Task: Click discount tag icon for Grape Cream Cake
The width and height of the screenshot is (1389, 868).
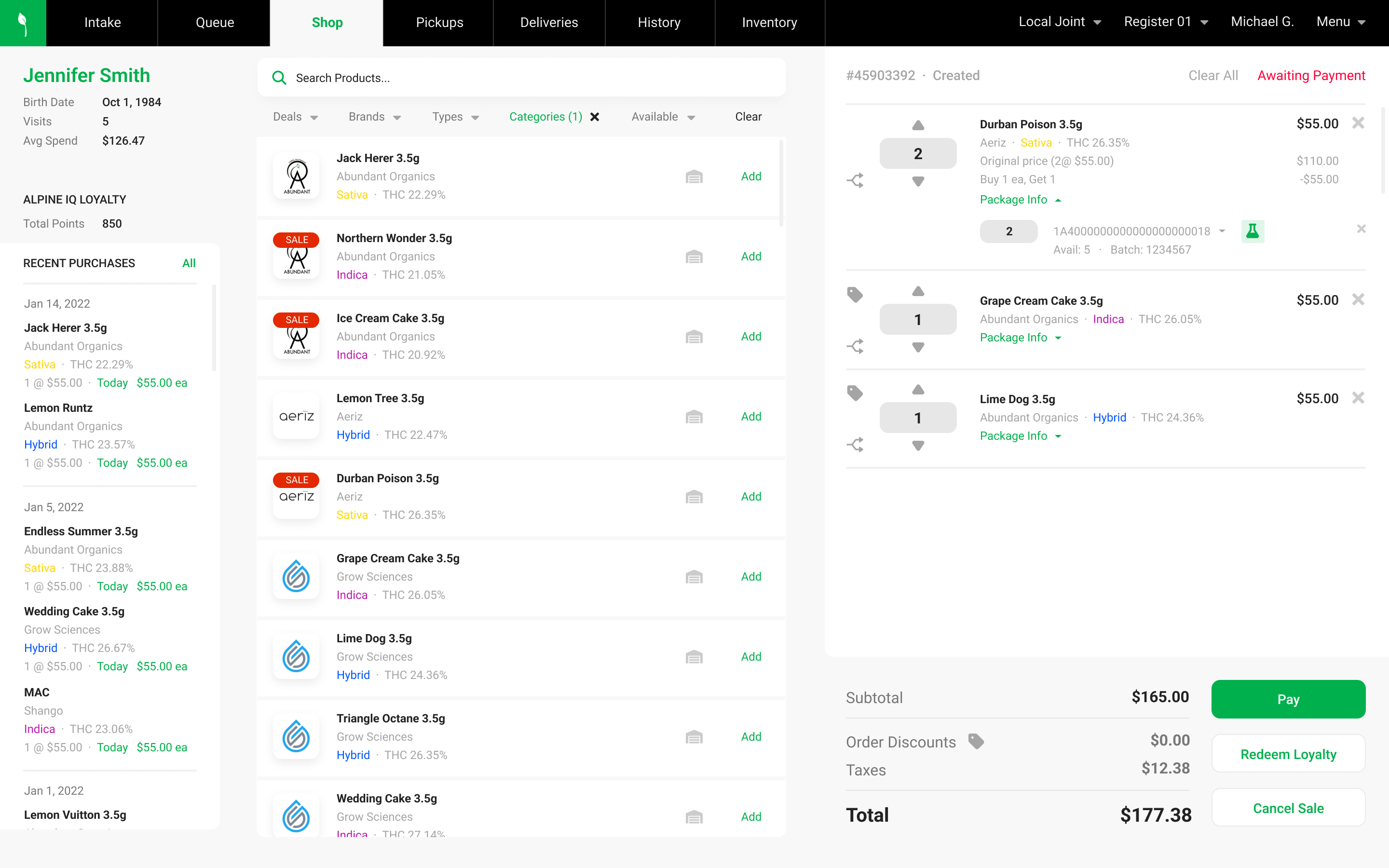Action: pos(855,295)
